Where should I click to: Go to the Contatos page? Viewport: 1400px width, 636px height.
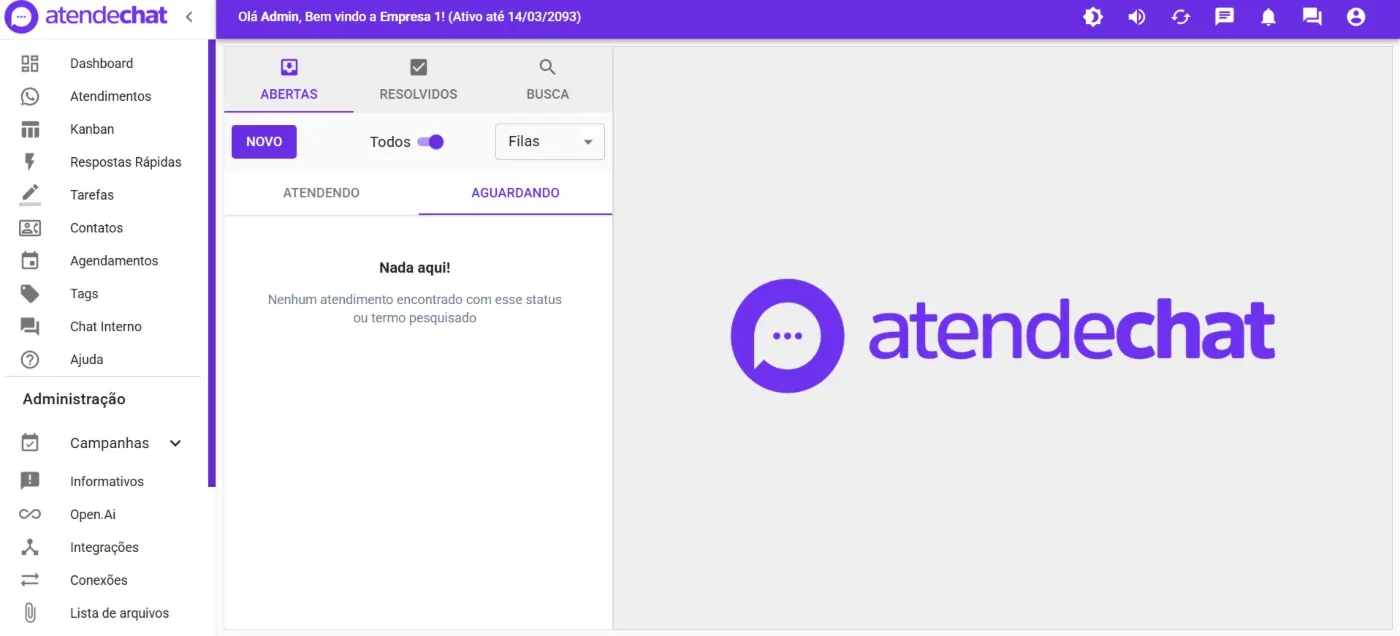[97, 228]
